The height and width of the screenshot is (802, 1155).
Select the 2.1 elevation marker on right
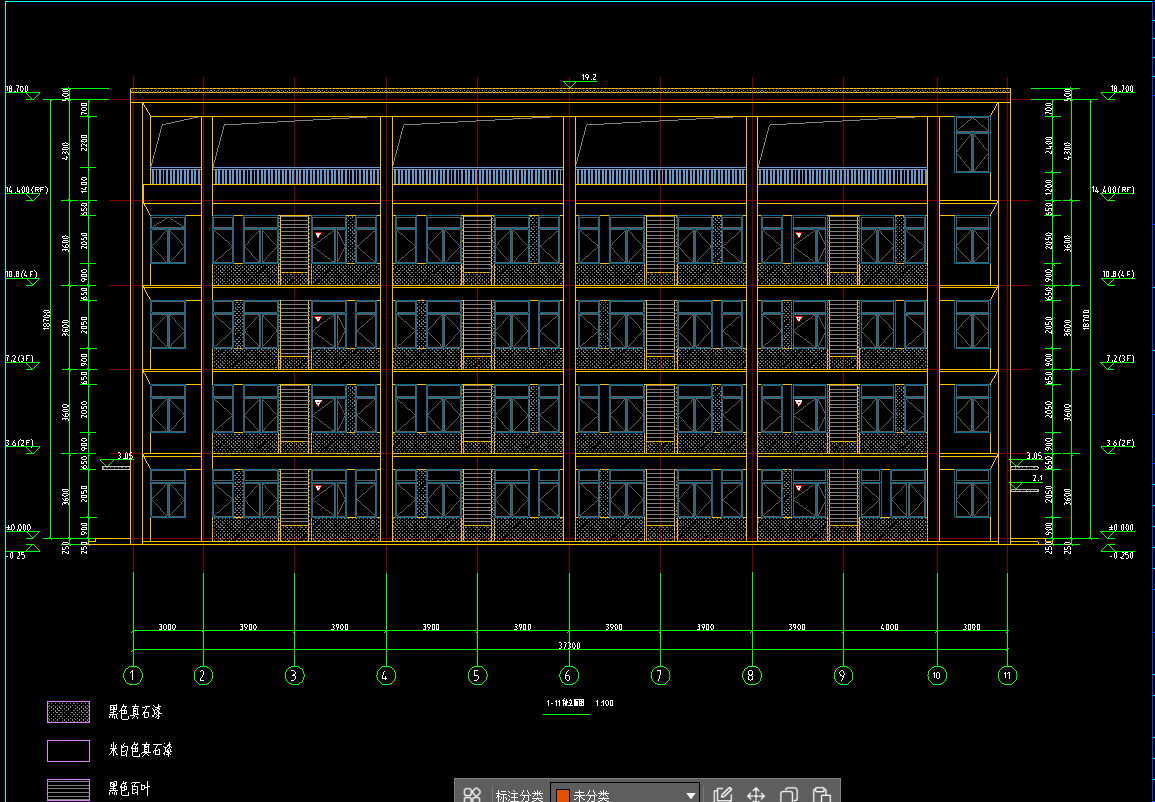[1037, 479]
